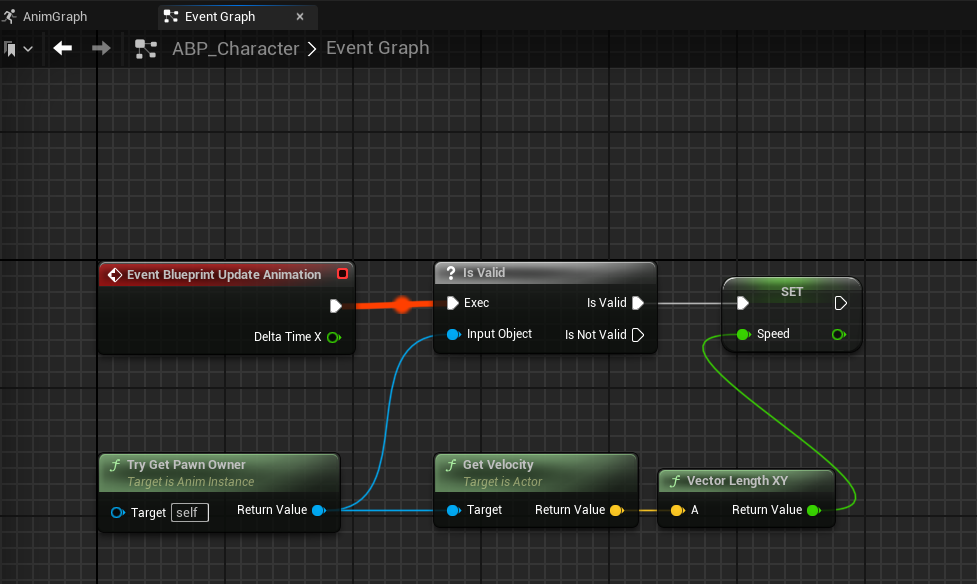Click the 'Target is Actor' subtitle
Image resolution: width=977 pixels, height=584 pixels.
pos(502,482)
